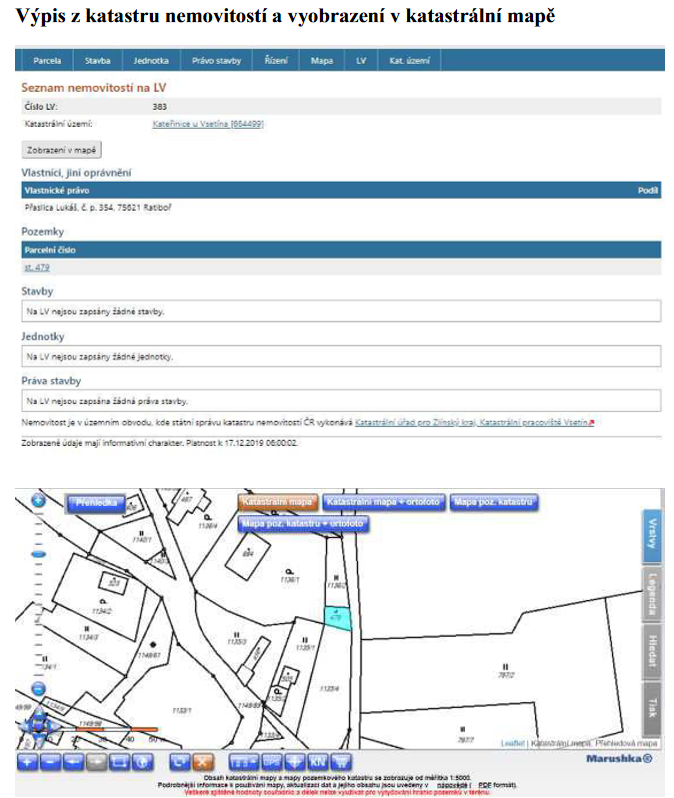The width and height of the screenshot is (674, 798).
Task: Pan the map down with compass arrow
Action: coord(39,739)
